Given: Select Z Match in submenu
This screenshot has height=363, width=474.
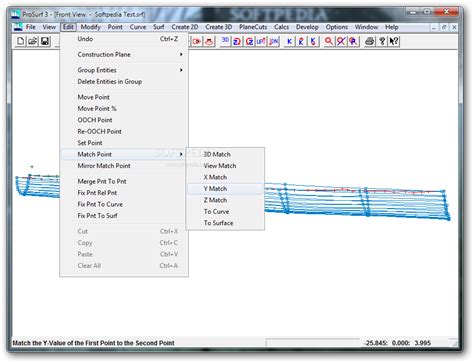Looking at the screenshot, I should 225,200.
